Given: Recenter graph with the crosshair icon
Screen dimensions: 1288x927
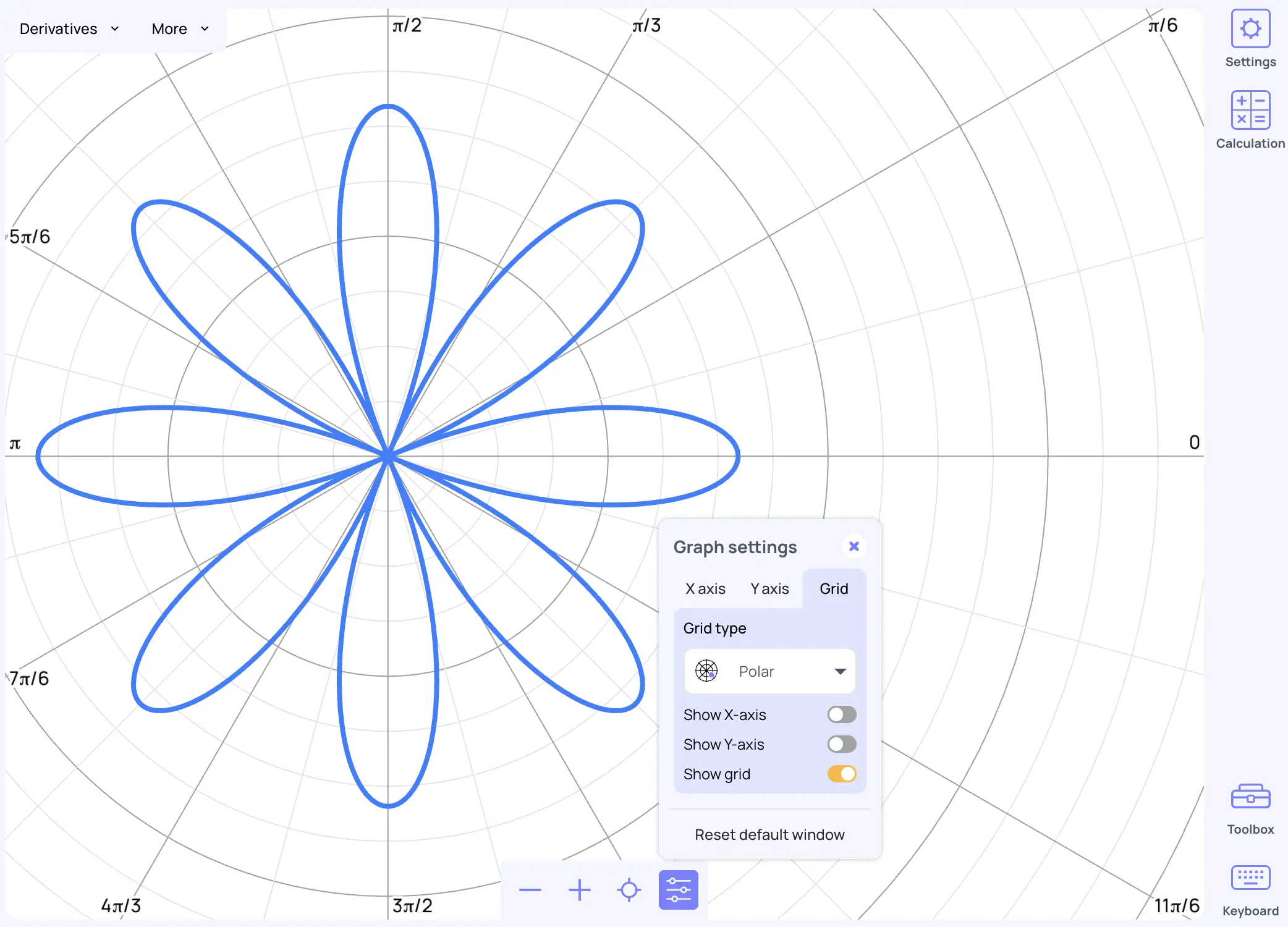Looking at the screenshot, I should pyautogui.click(x=629, y=890).
